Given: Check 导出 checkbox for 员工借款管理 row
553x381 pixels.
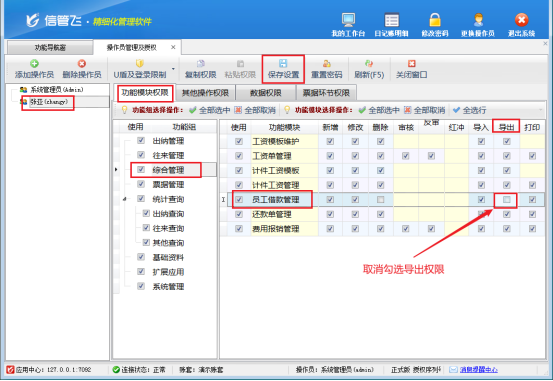Looking at the screenshot, I should pos(507,200).
